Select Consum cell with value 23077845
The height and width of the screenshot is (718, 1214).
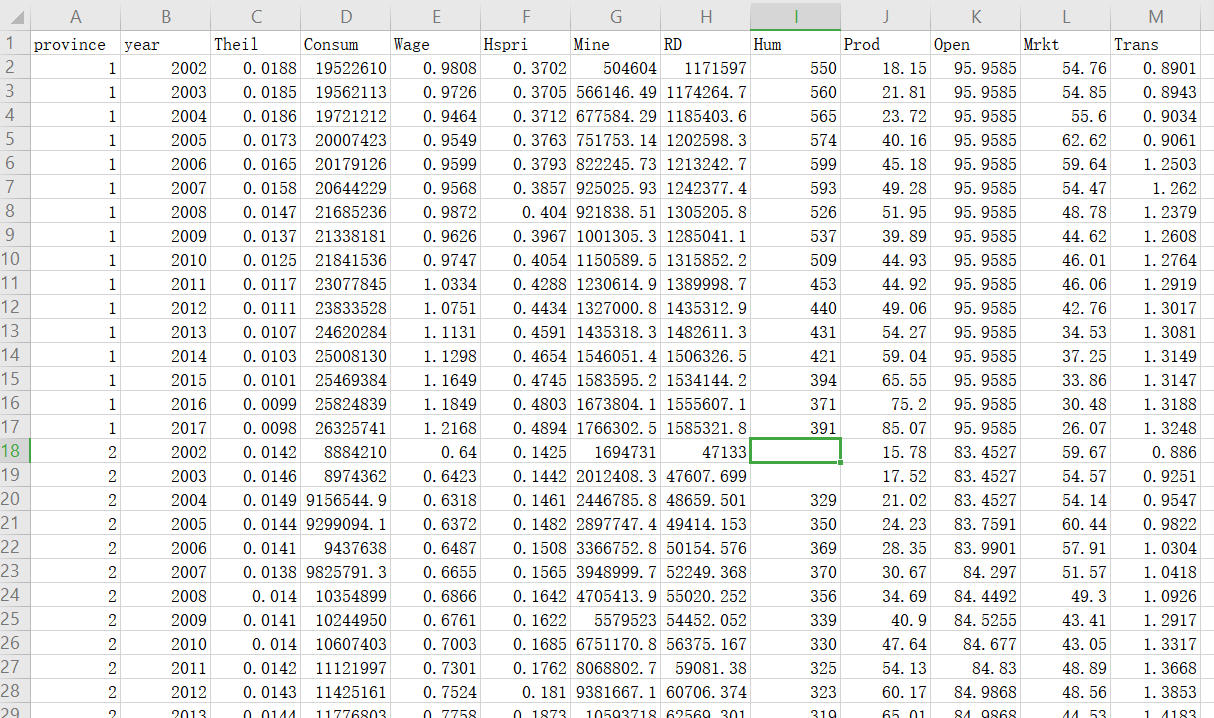coord(346,284)
